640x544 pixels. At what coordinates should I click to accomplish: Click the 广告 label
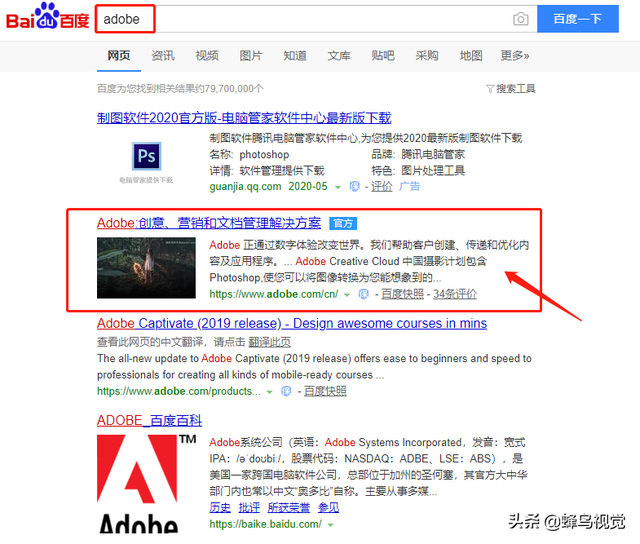click(x=409, y=187)
